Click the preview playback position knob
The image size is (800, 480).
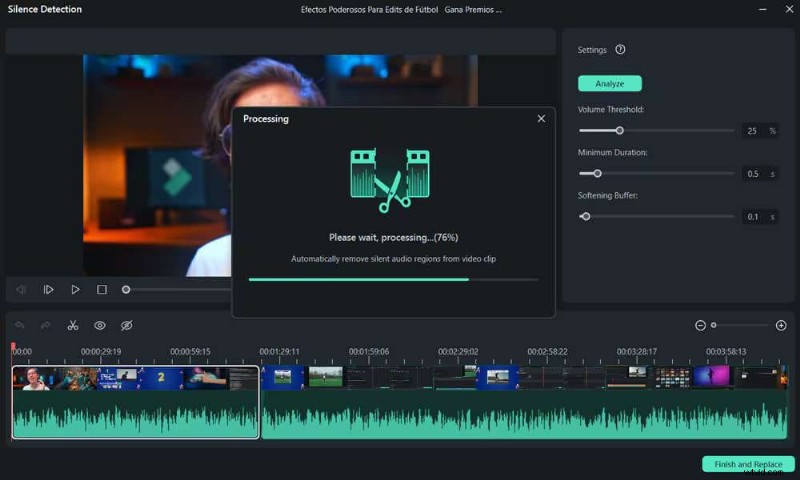(126, 290)
